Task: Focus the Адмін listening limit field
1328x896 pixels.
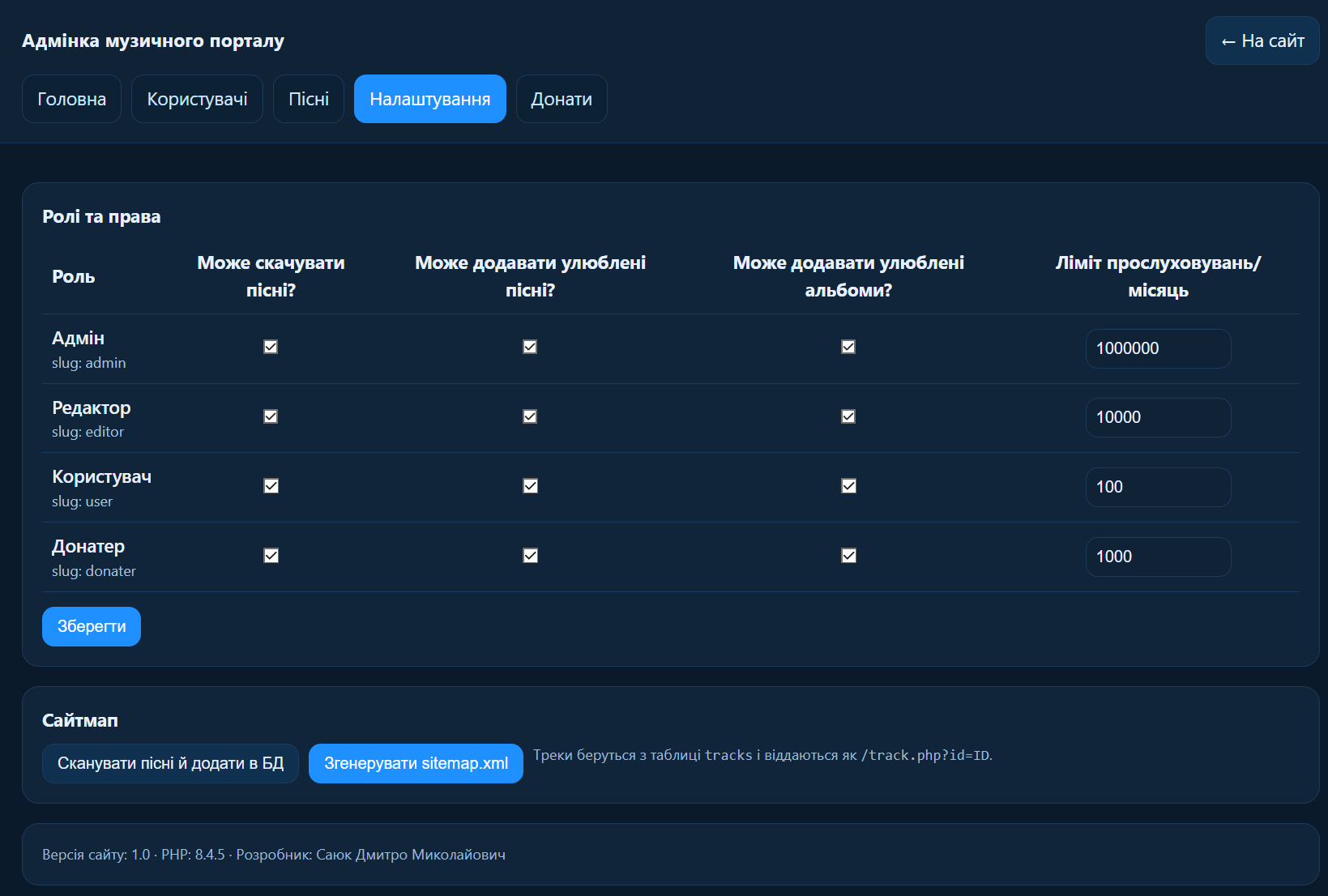Action: click(x=1158, y=348)
